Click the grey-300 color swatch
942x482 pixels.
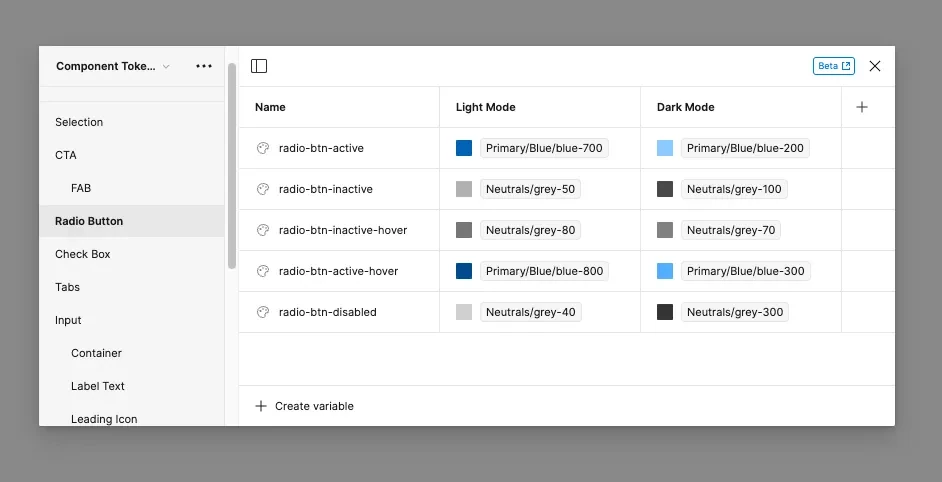click(x=665, y=312)
